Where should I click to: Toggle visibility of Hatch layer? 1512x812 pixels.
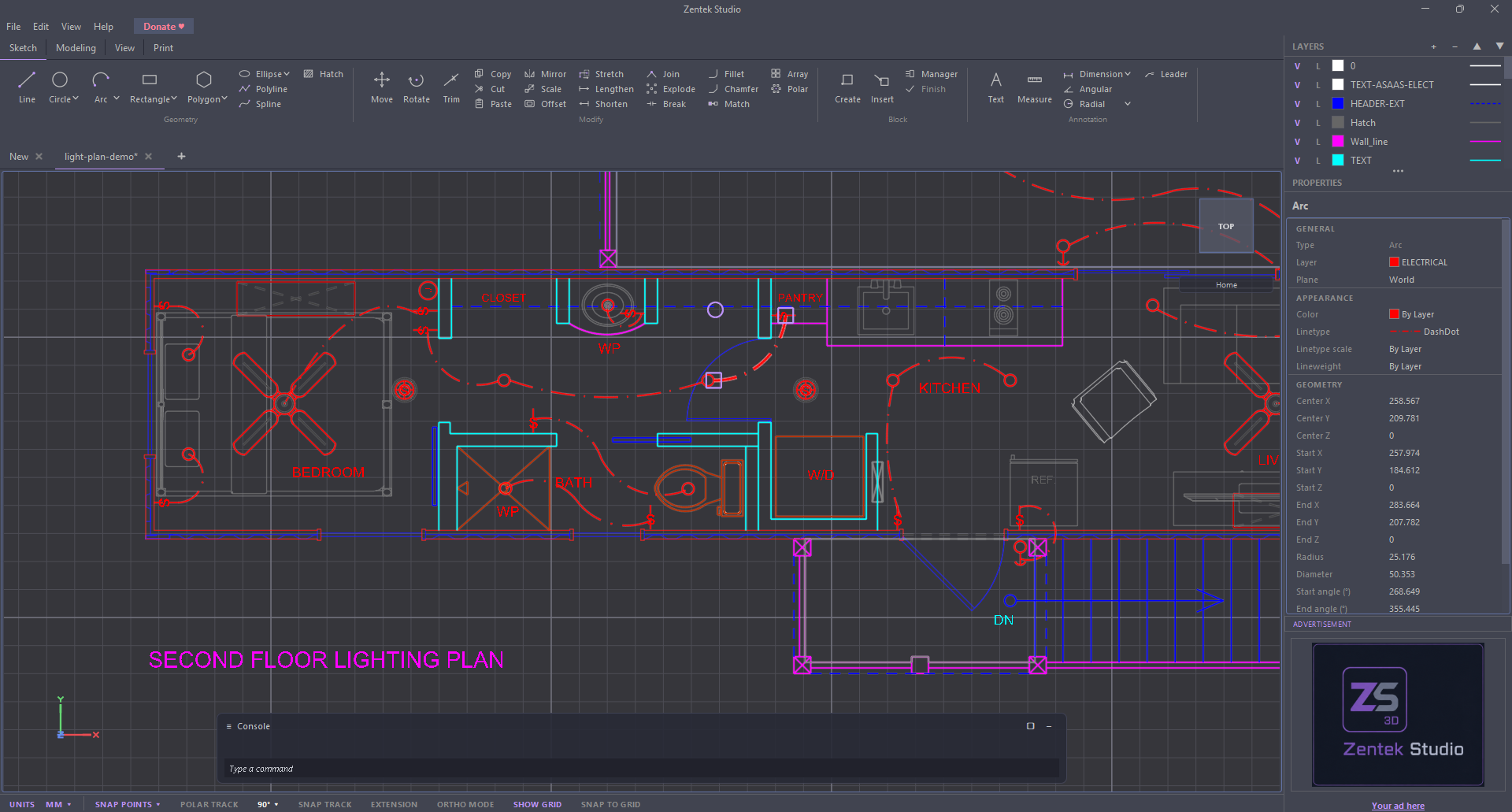(x=1298, y=123)
